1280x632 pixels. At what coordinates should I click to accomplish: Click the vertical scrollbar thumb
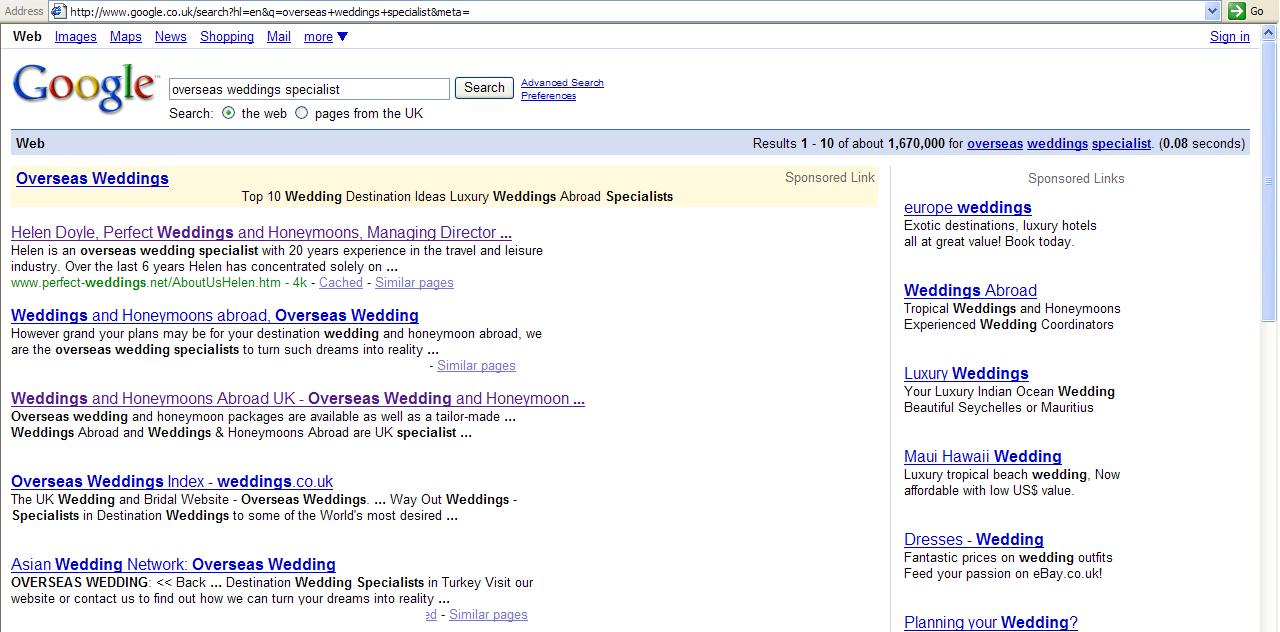[1270, 180]
